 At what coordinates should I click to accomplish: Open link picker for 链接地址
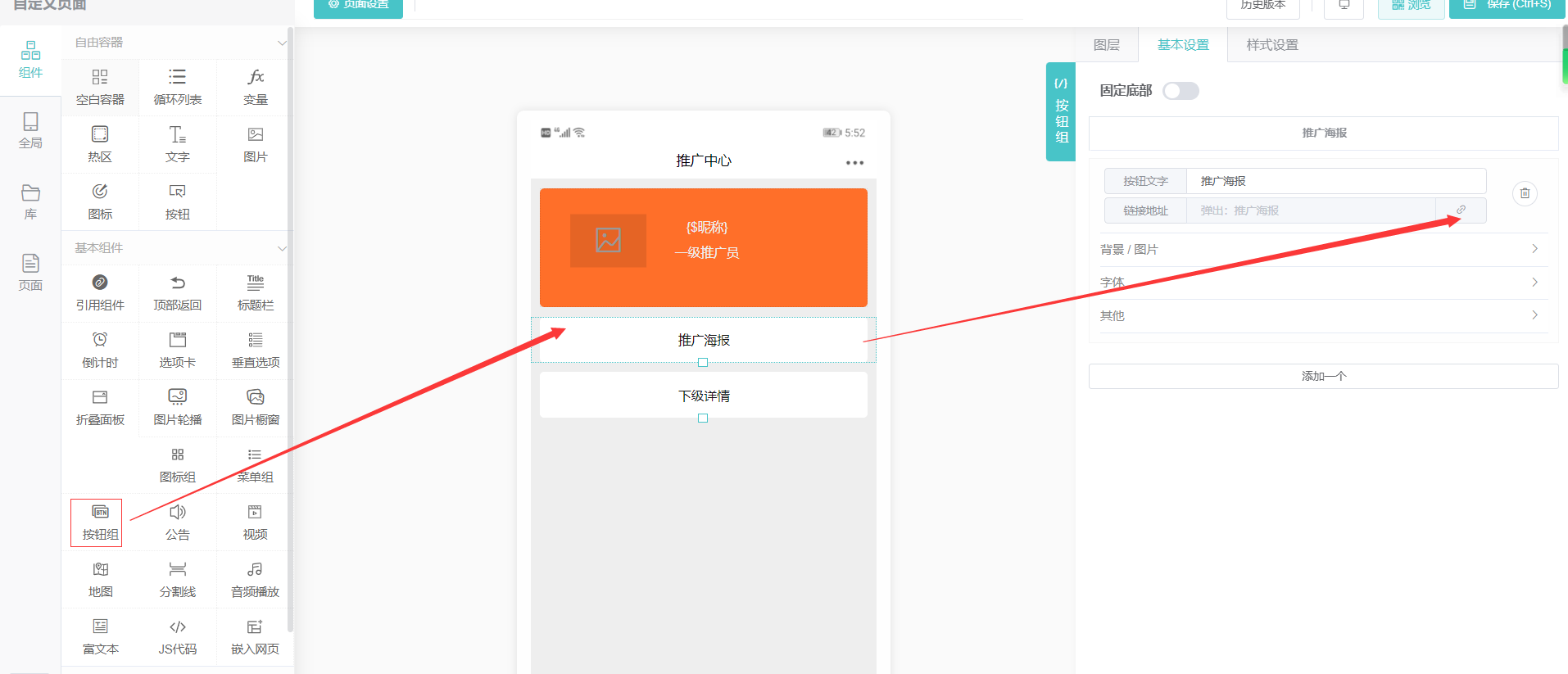1461,210
